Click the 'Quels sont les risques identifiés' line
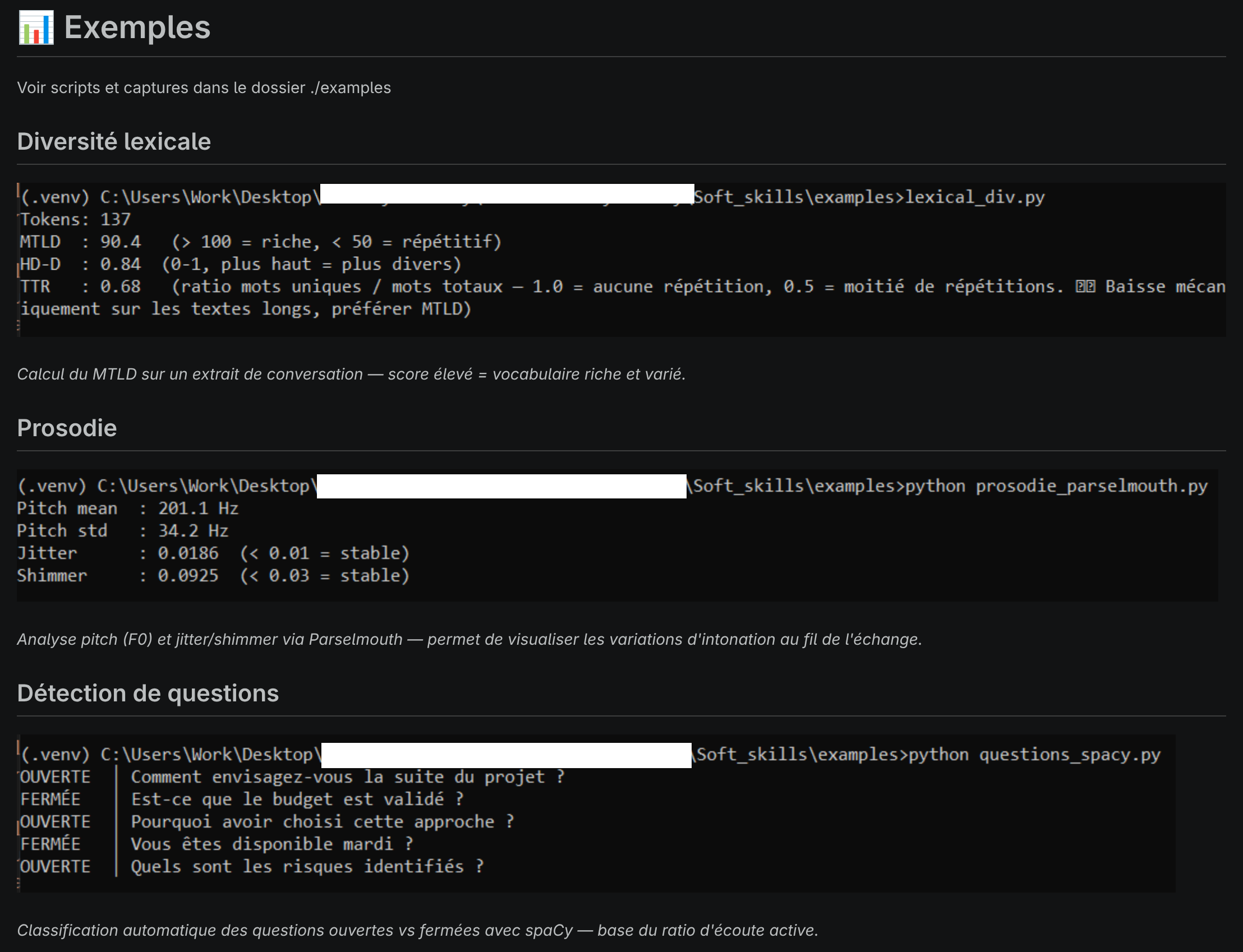The width and height of the screenshot is (1243, 952). tap(307, 866)
